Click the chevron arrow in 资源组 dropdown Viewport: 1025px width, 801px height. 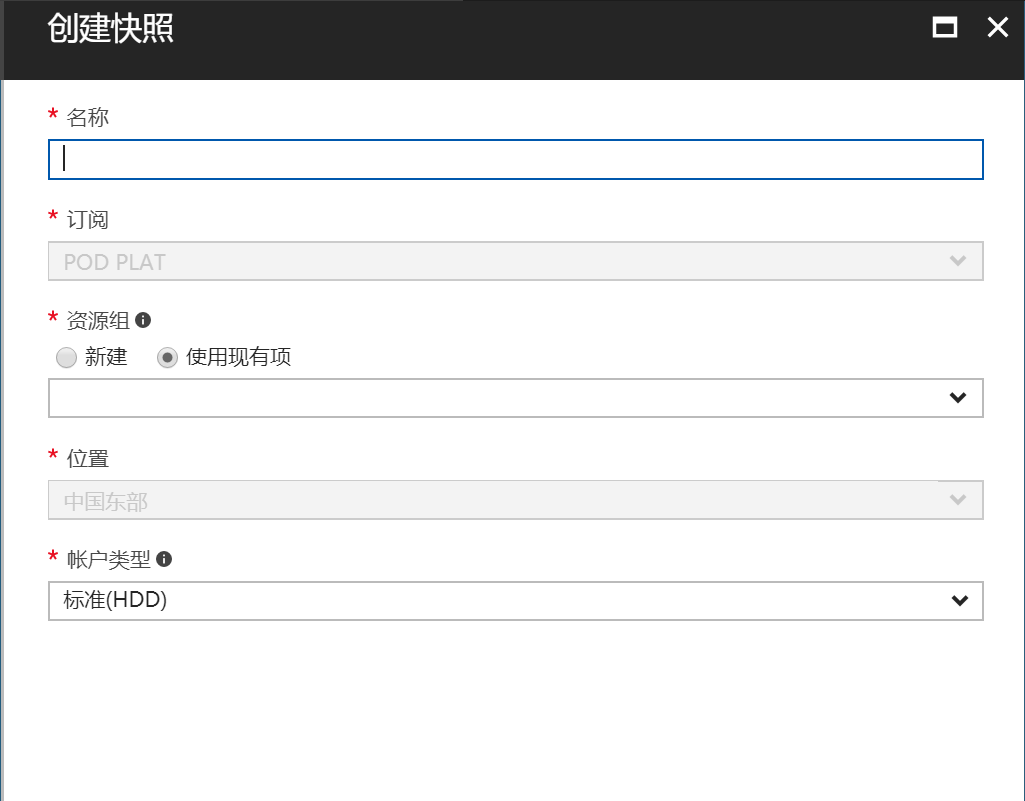click(958, 398)
